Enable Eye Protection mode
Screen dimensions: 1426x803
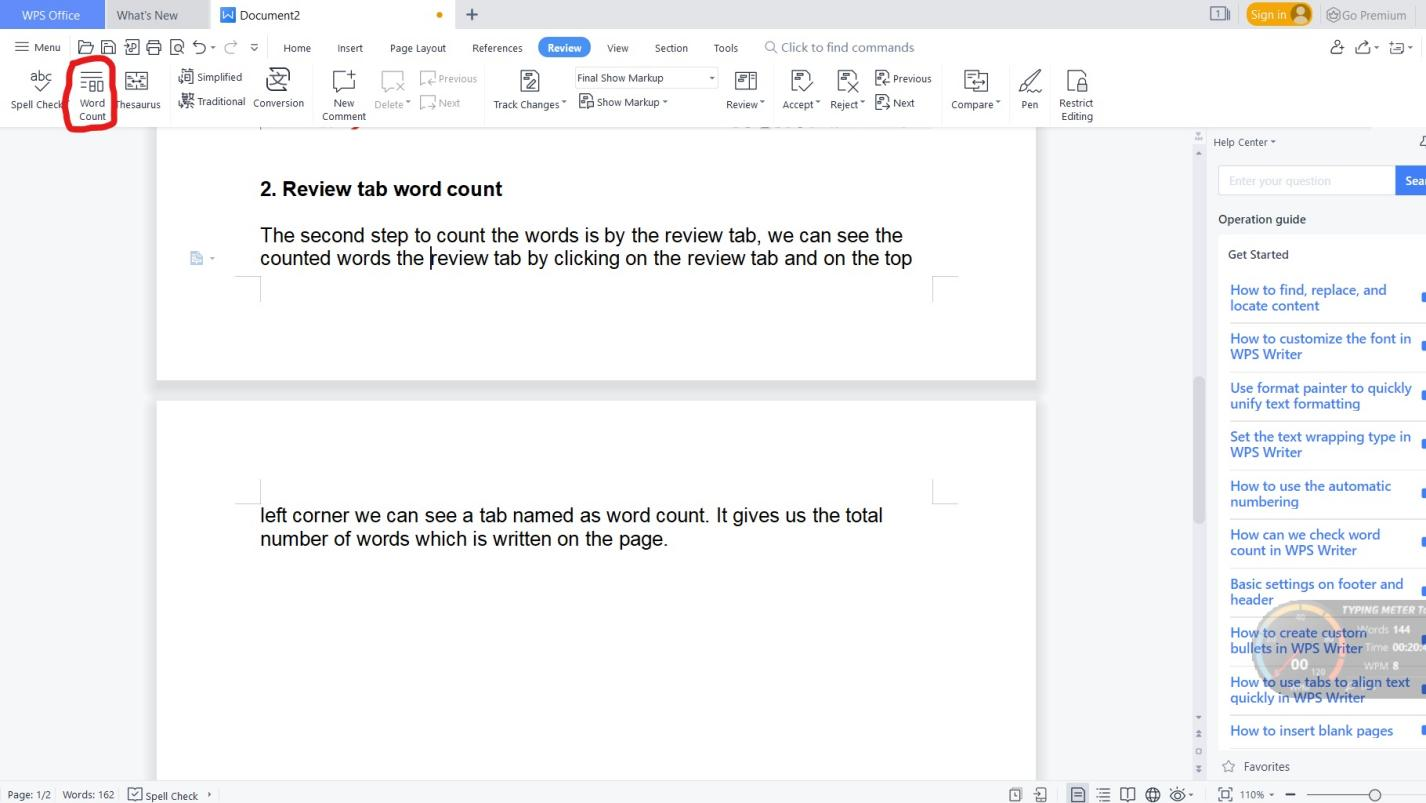1178,794
